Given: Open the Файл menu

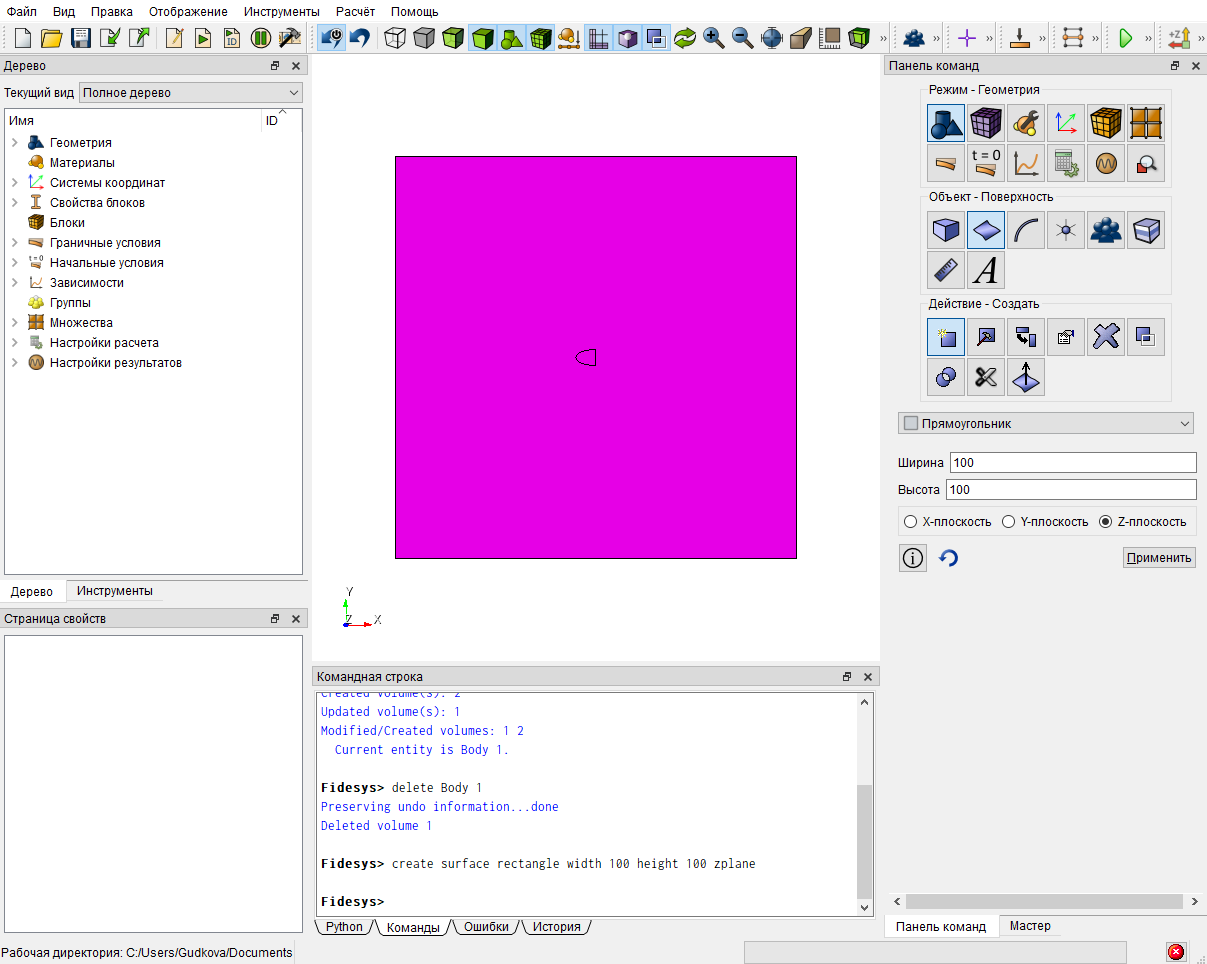Looking at the screenshot, I should [22, 11].
